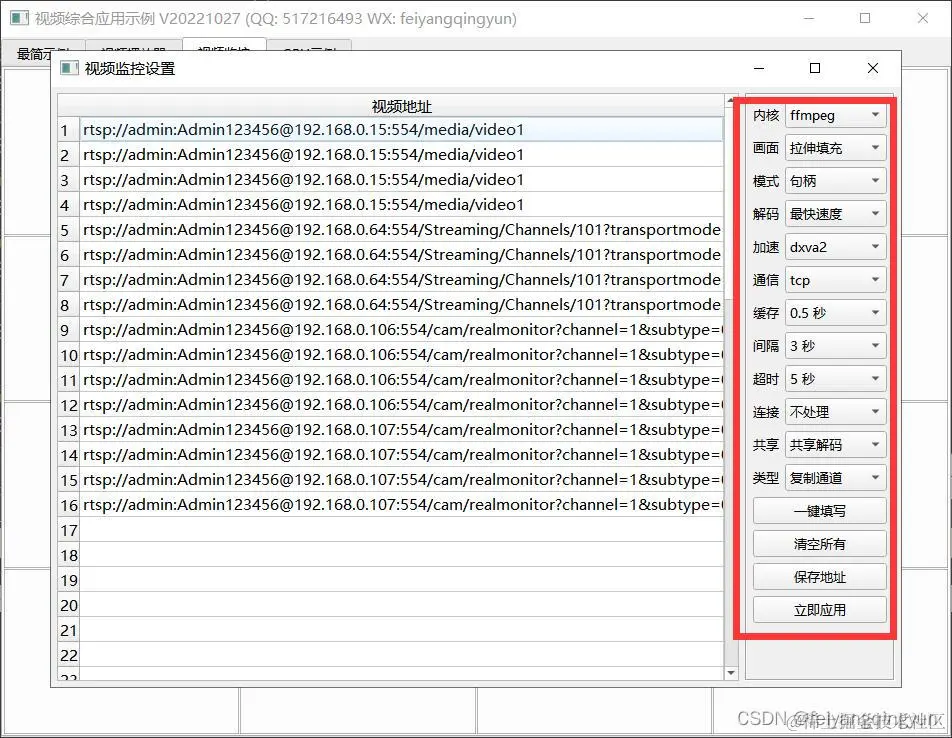
Task: Click the 保存地址 button
Action: tap(820, 577)
